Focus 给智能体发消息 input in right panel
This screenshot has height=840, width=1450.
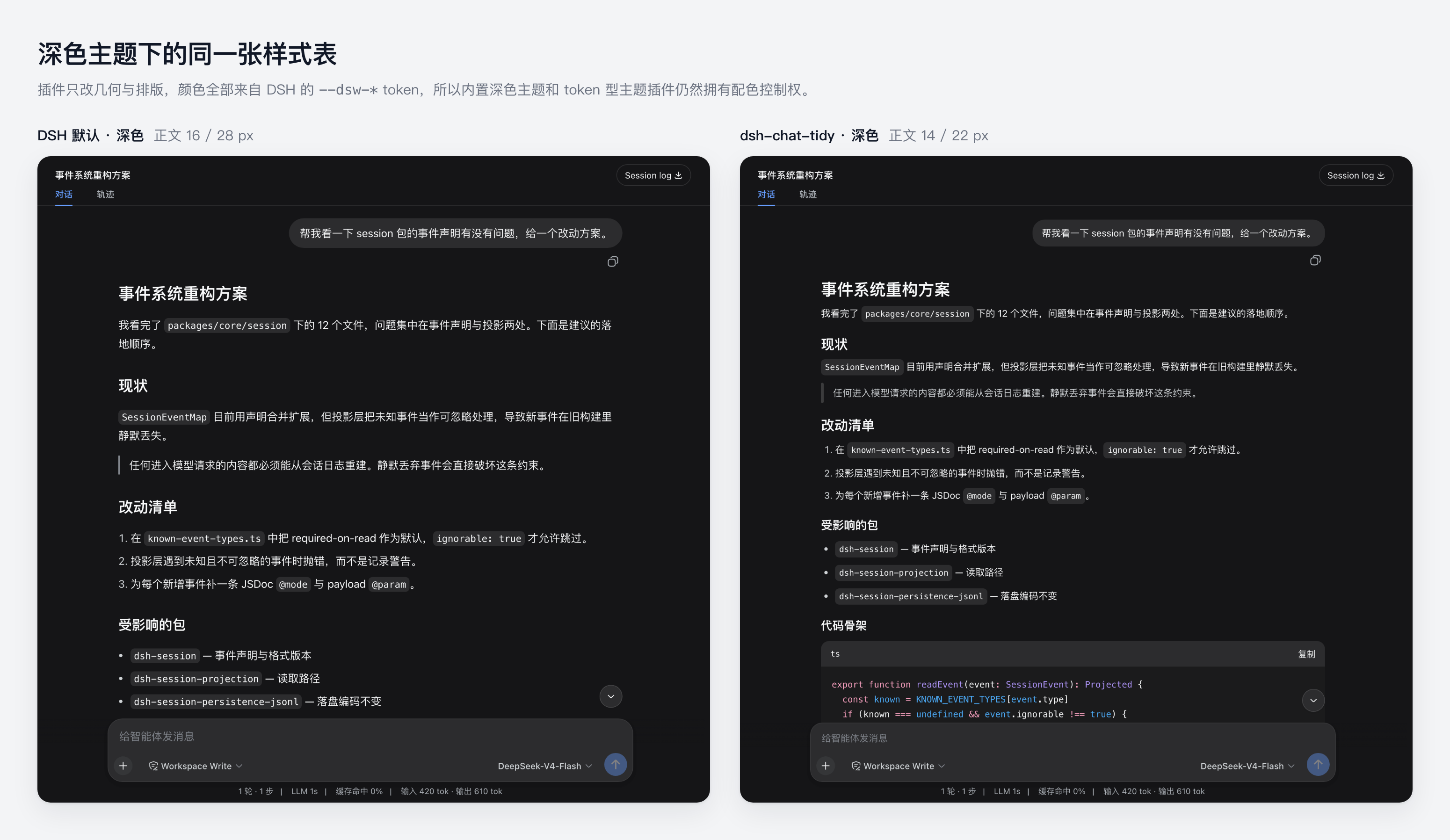pos(1073,738)
